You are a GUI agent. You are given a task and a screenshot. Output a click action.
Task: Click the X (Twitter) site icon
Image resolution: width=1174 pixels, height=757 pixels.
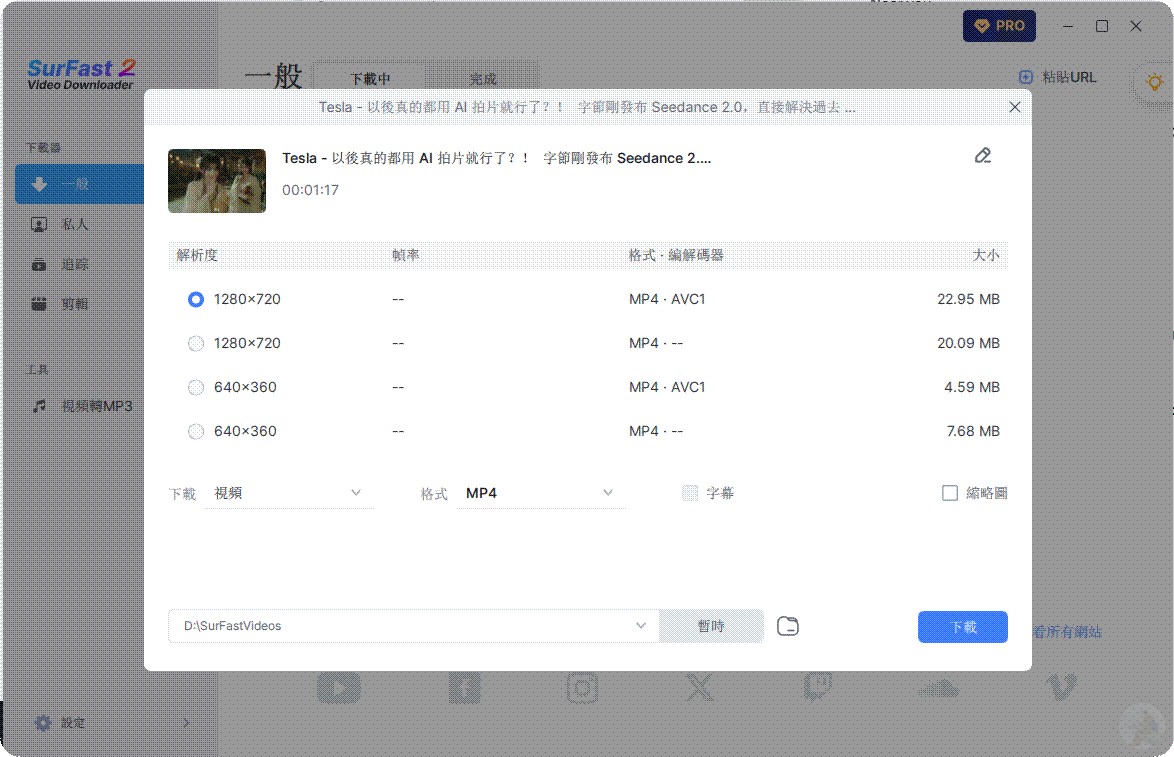click(x=700, y=687)
